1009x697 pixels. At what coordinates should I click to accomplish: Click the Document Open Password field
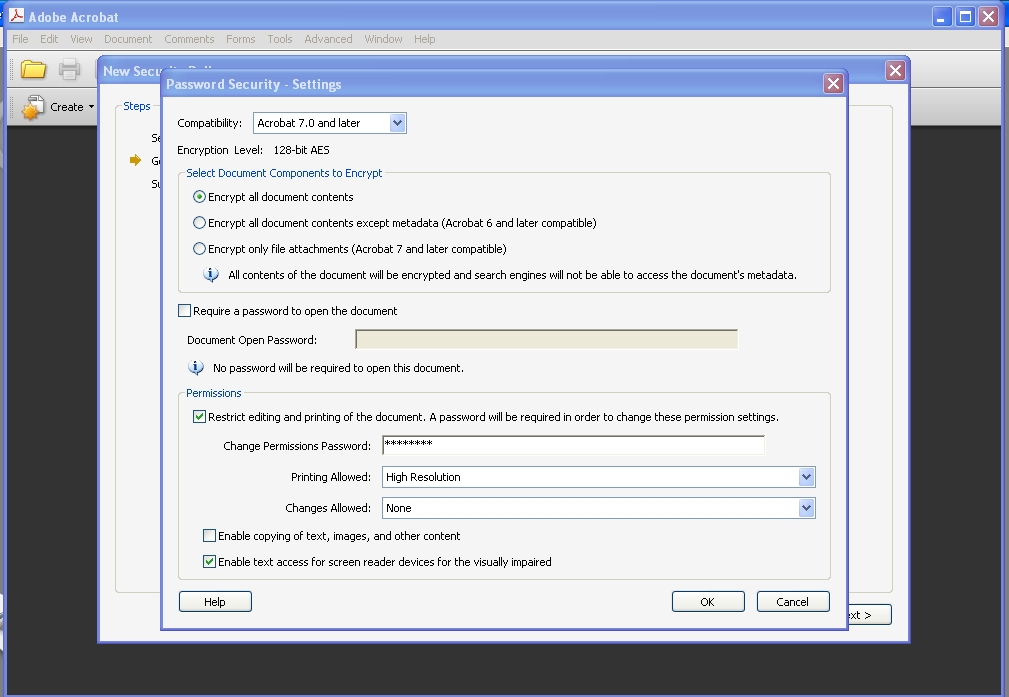pyautogui.click(x=546, y=339)
